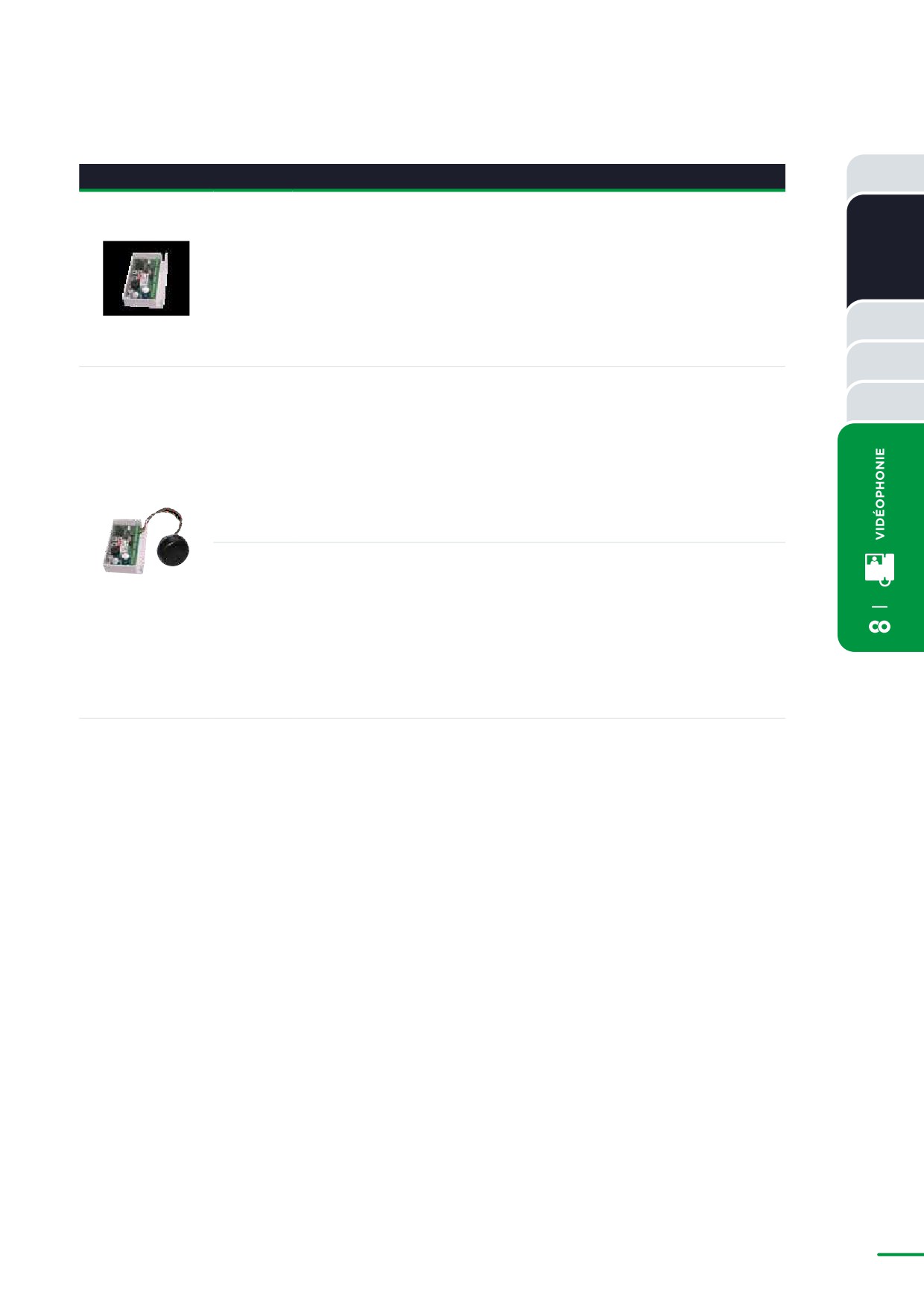
Task: Click the round black speaker in second photo
Action: tap(173, 550)
